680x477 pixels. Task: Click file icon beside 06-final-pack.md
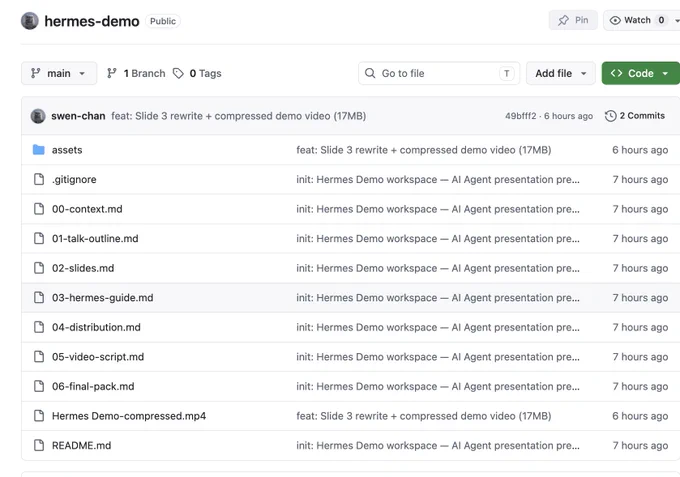[x=39, y=386]
